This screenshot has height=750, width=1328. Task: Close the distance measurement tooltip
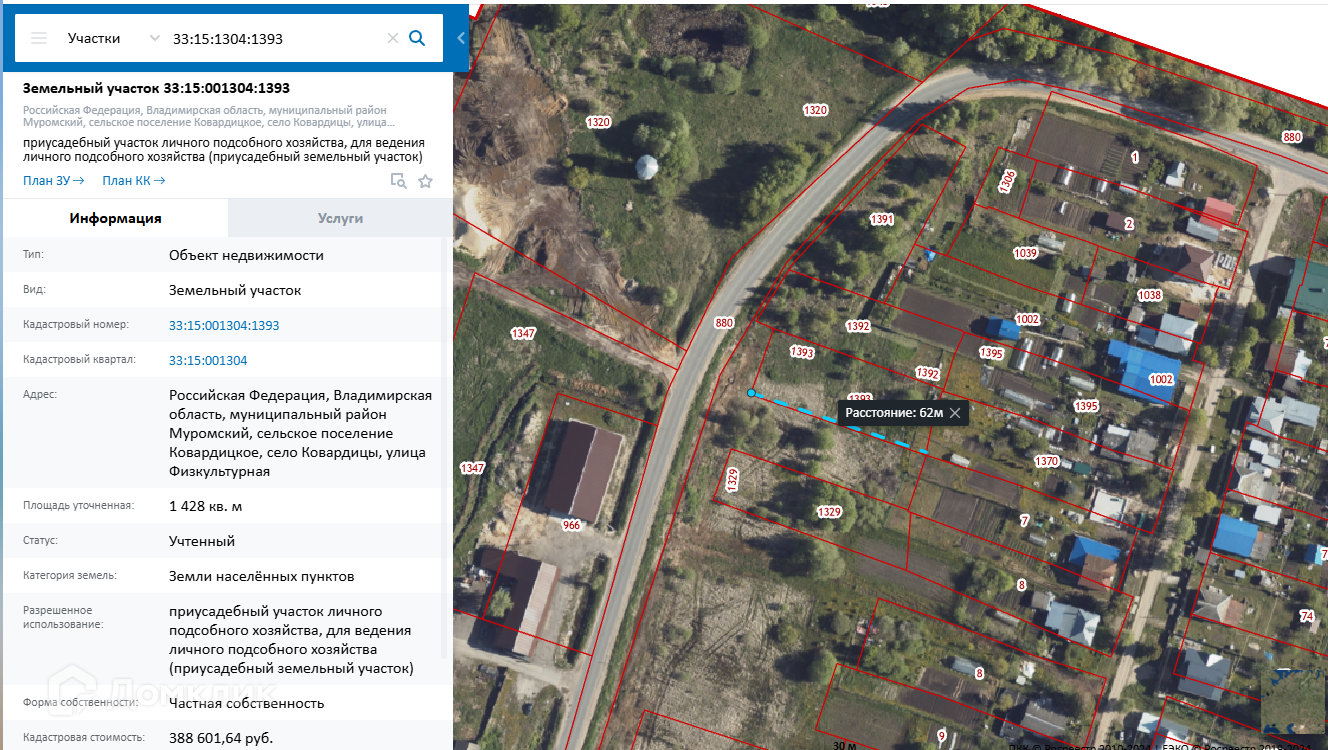[x=955, y=413]
